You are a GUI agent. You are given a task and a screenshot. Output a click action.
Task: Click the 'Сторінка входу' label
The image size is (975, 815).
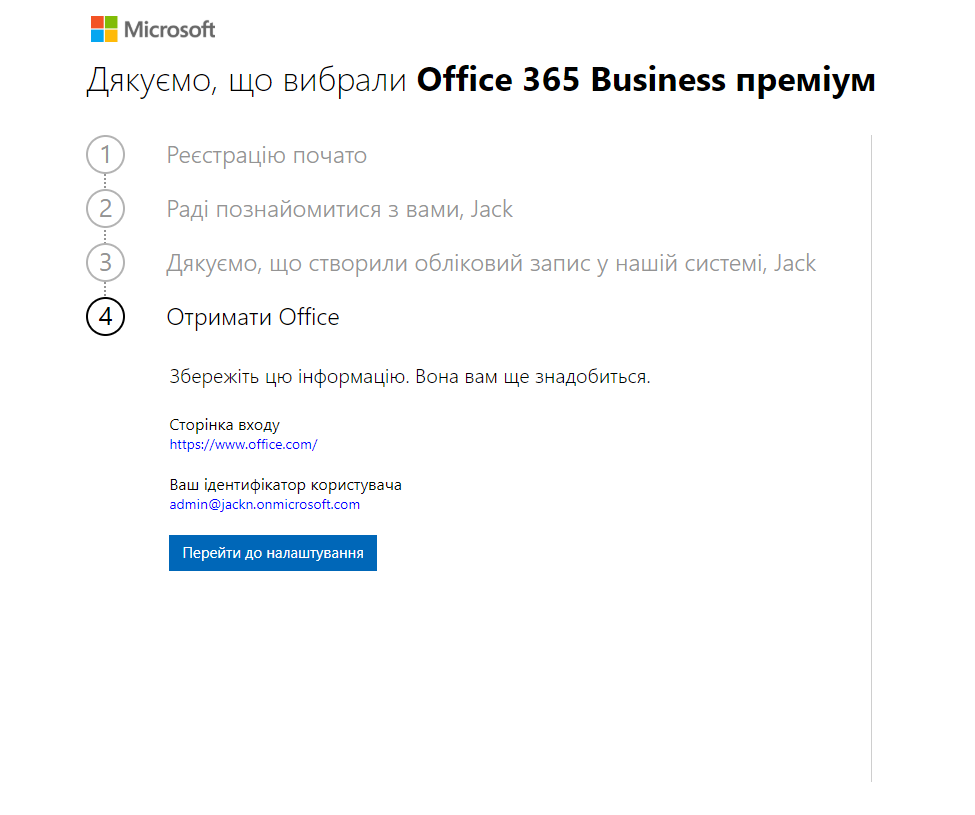click(x=224, y=425)
